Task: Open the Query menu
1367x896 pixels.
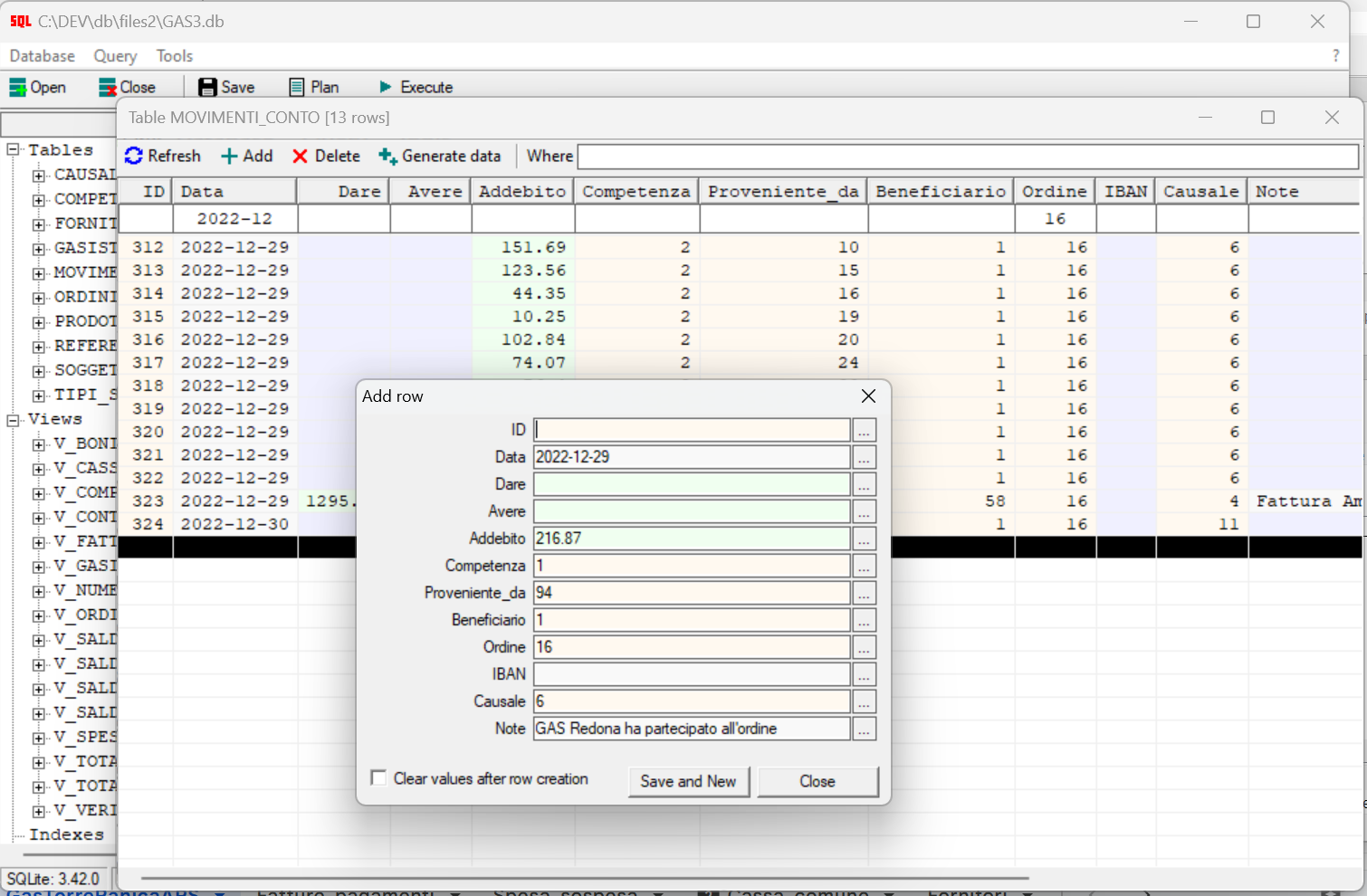Action: [x=115, y=55]
